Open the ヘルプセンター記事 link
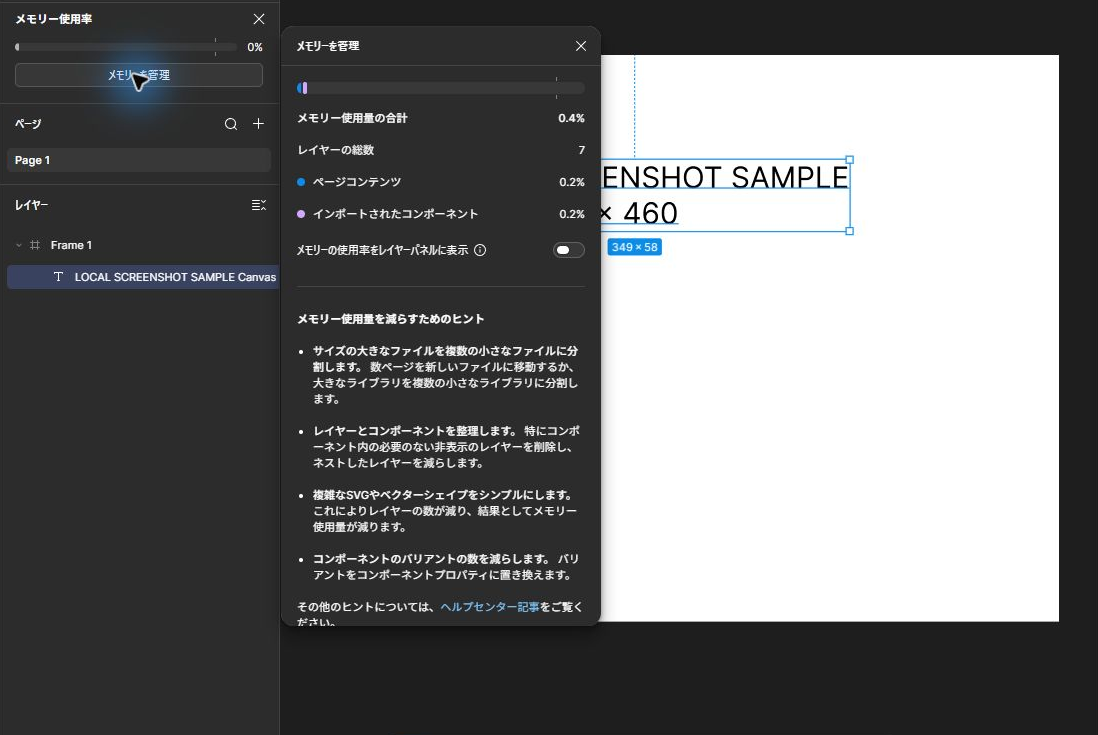 tap(489, 607)
